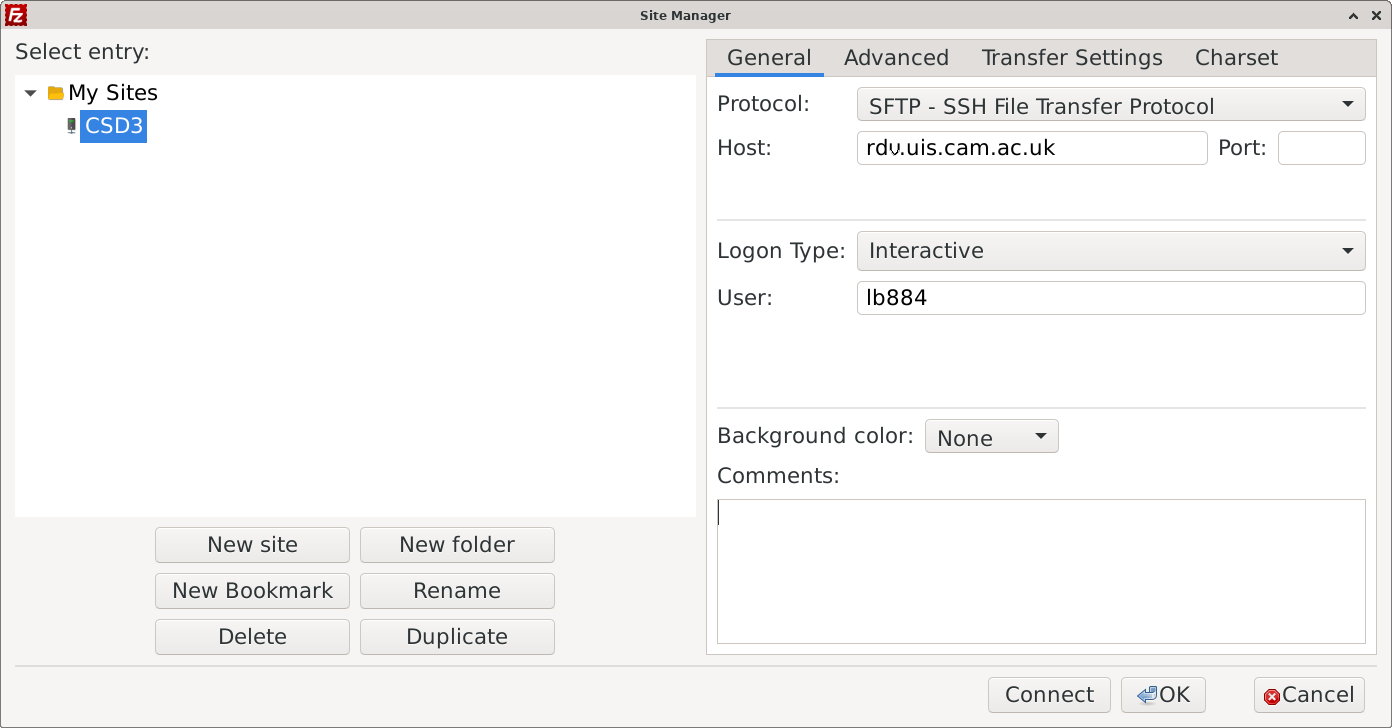1392x728 pixels.
Task: Switch to the Advanced tab
Action: click(896, 58)
